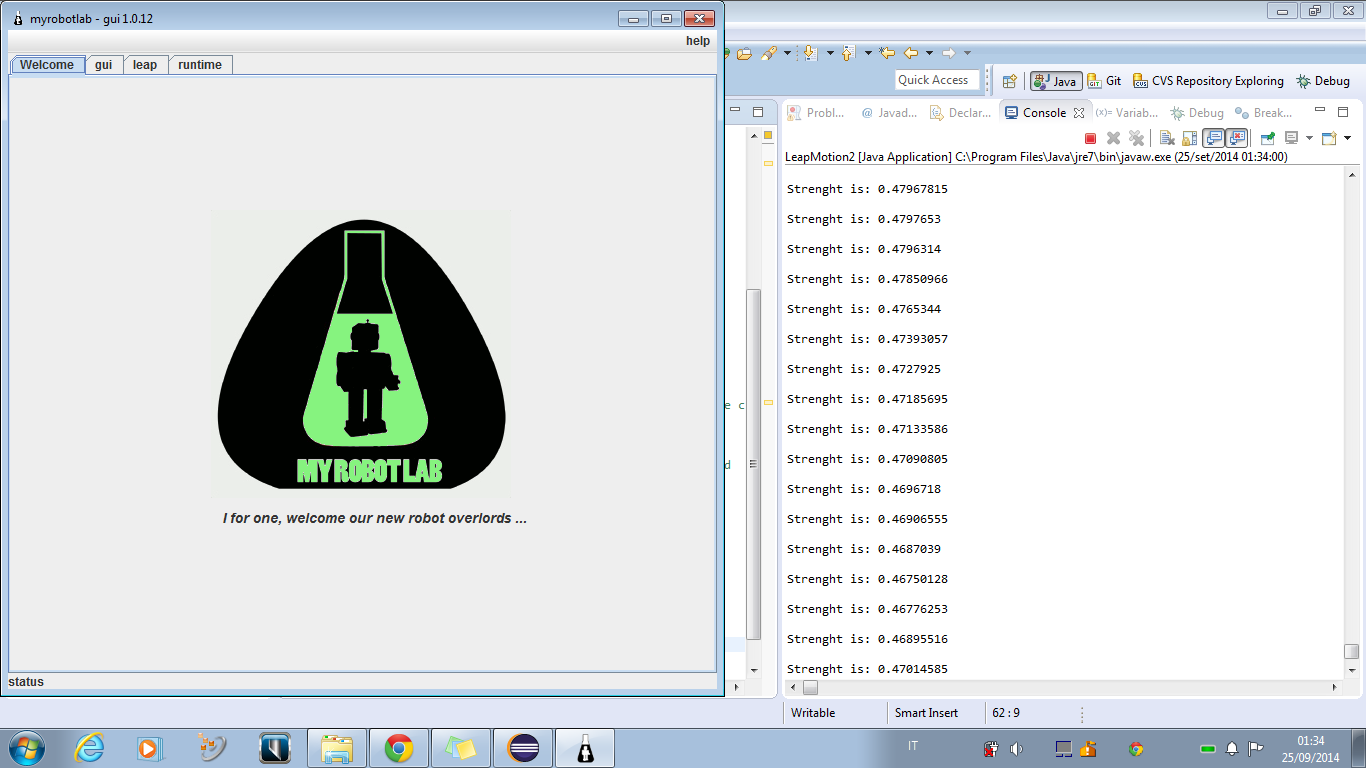Click the Search flashlight toolbar icon
Screen dimensions: 1366x768
point(769,53)
